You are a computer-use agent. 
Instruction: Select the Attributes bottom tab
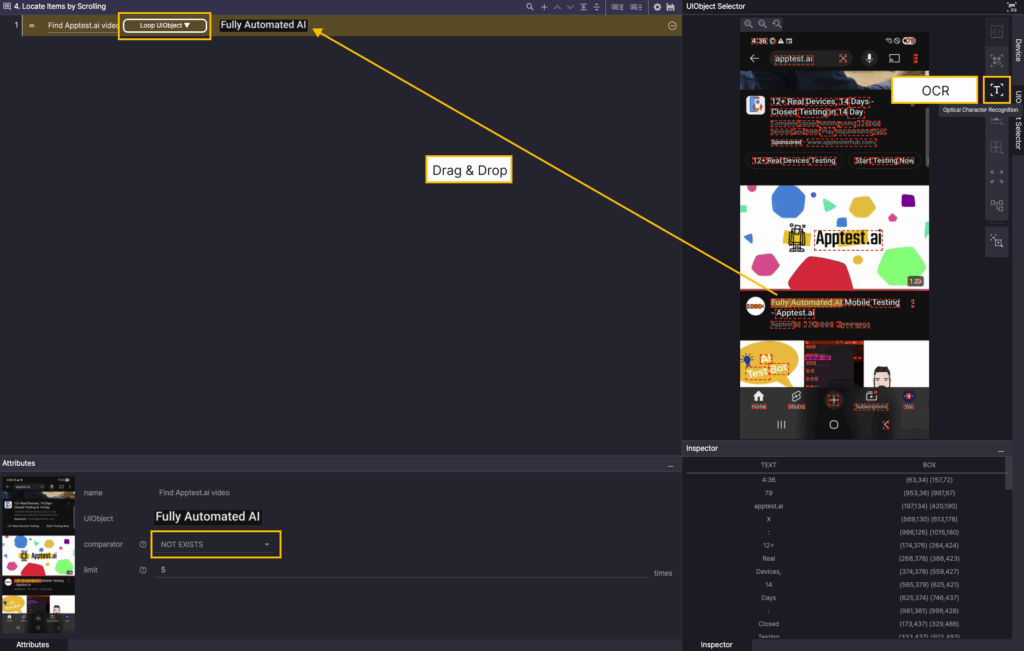33,645
